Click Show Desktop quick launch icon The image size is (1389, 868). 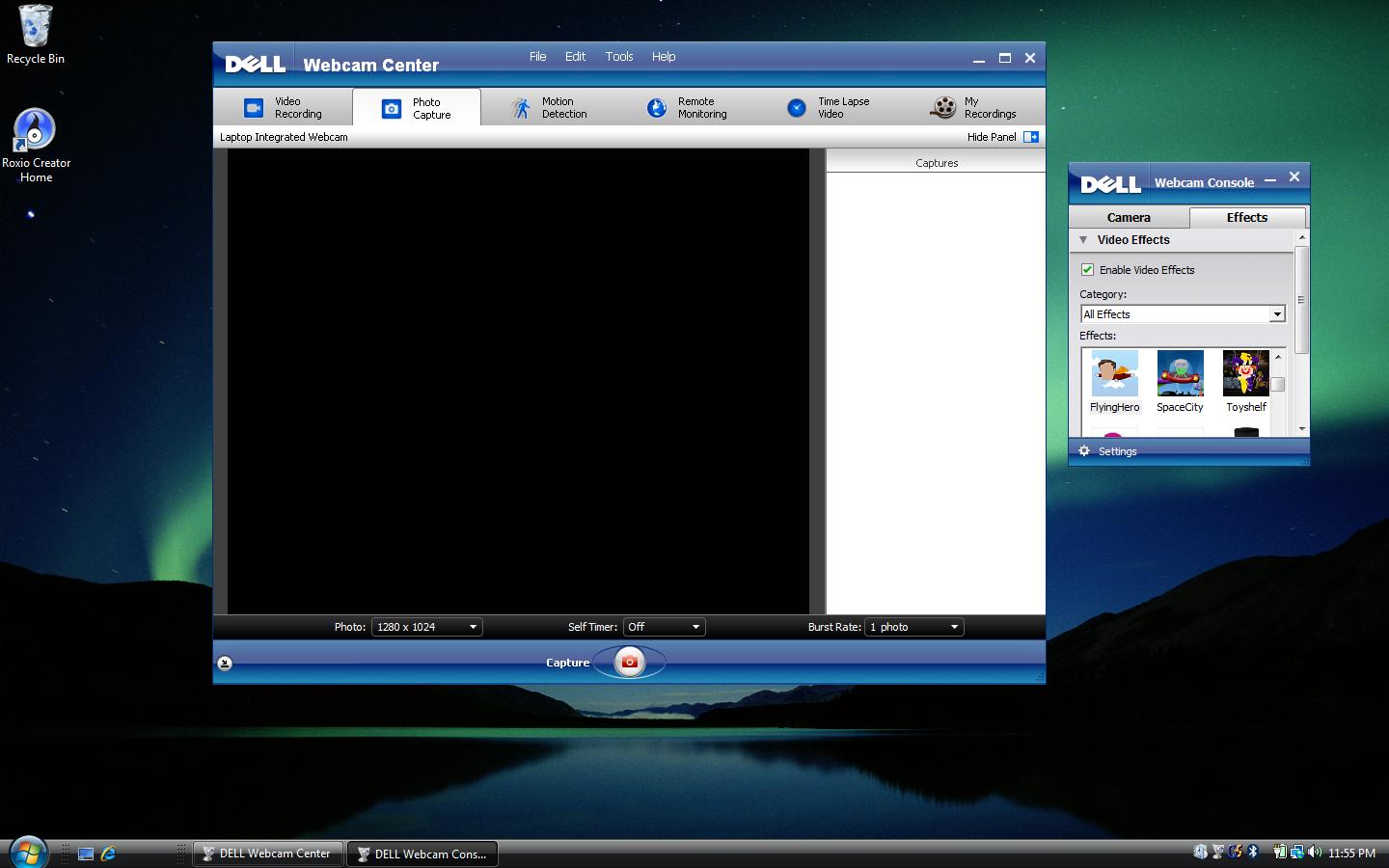tap(86, 854)
